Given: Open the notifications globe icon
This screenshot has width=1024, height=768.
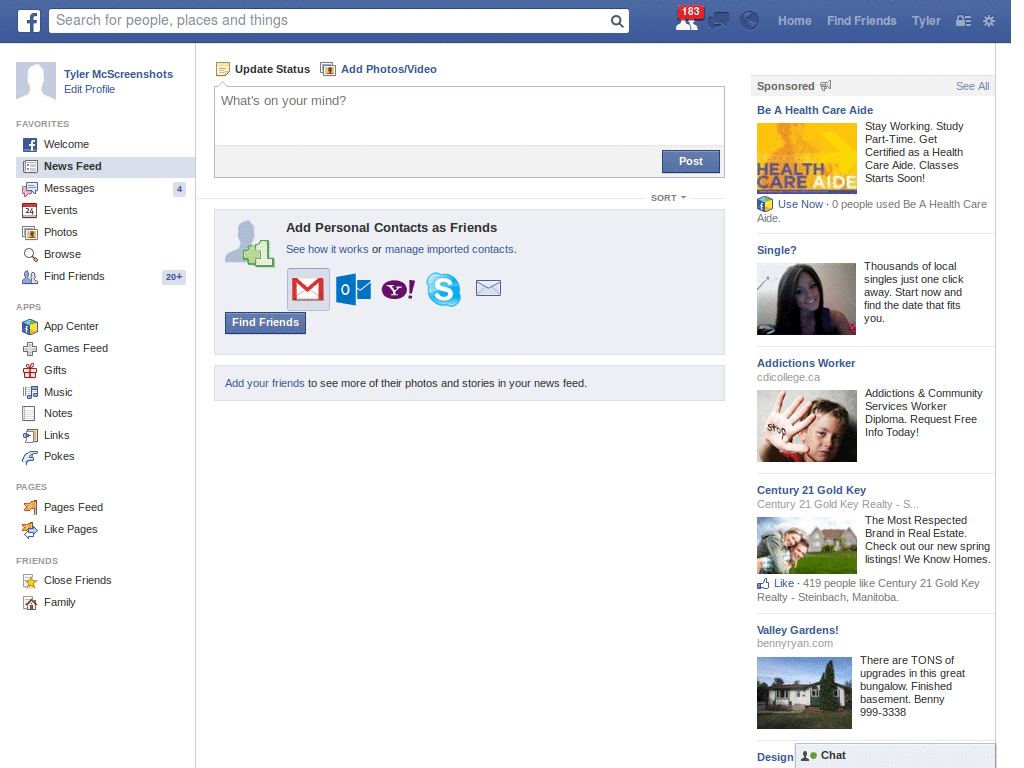Looking at the screenshot, I should (749, 21).
